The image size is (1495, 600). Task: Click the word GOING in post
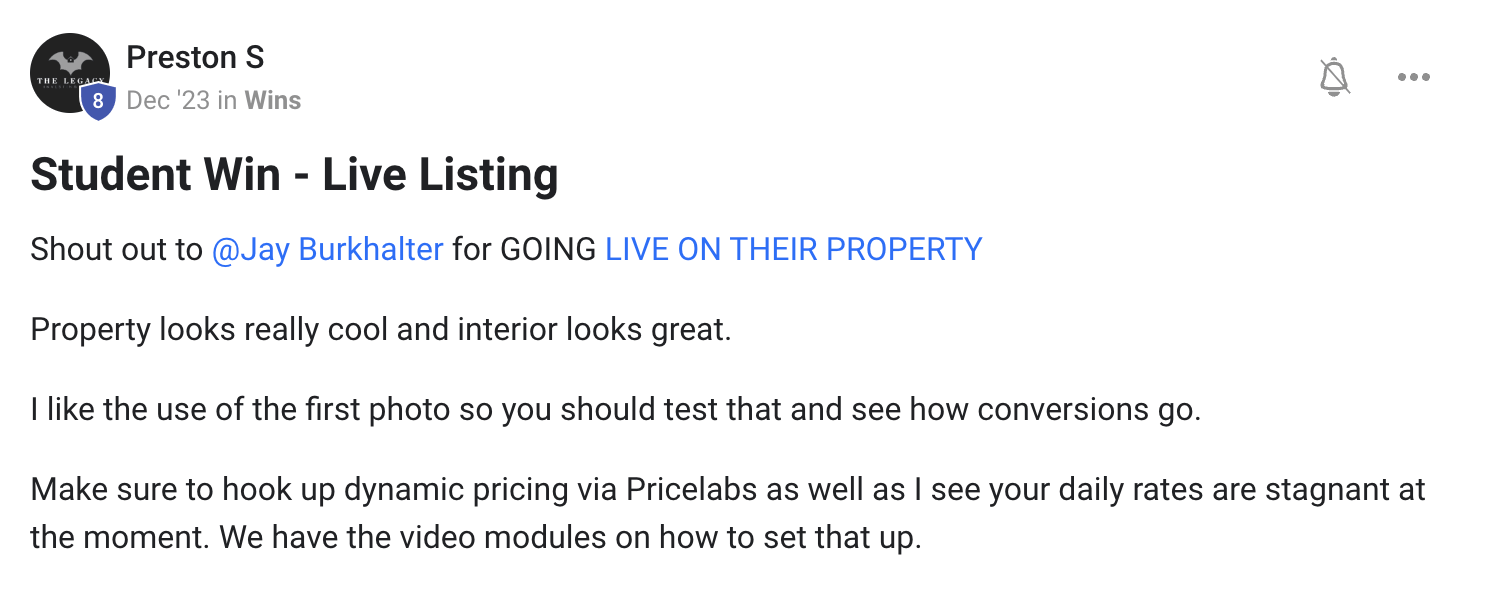pyautogui.click(x=548, y=249)
